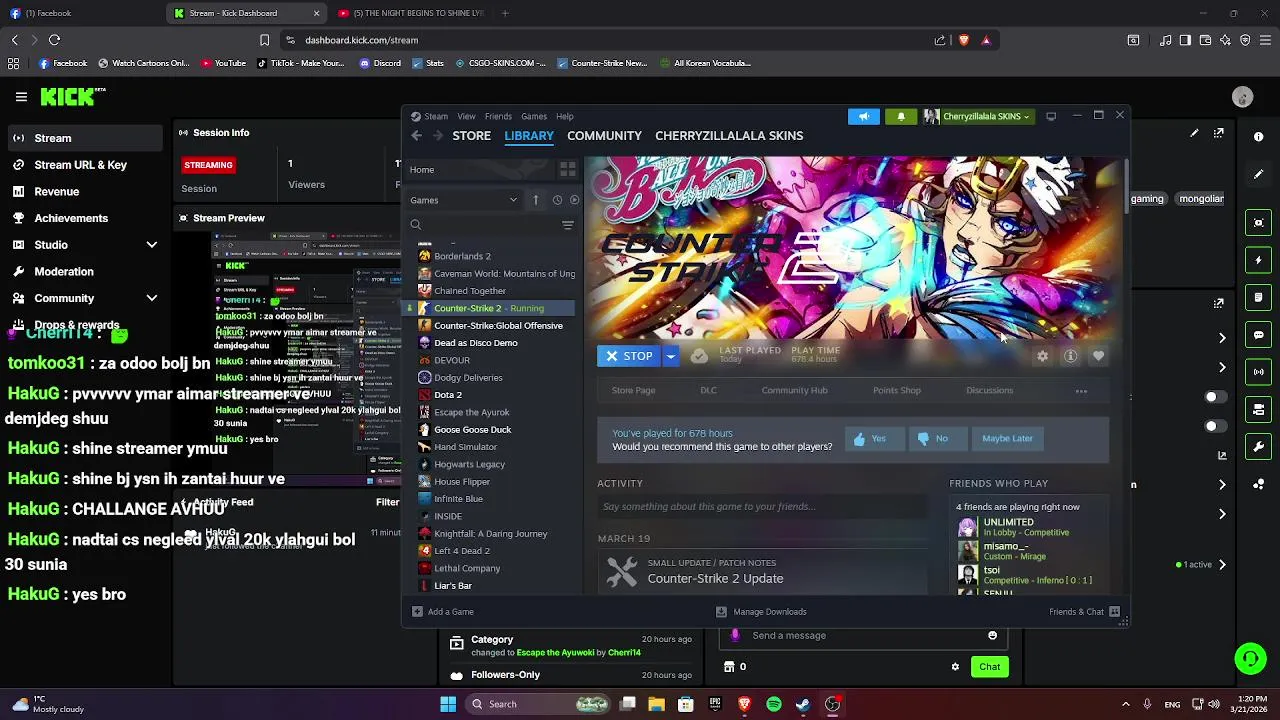Screen dimensions: 1280x720
Task: Stop the running Counter-Strike 2 game
Action: [629, 356]
